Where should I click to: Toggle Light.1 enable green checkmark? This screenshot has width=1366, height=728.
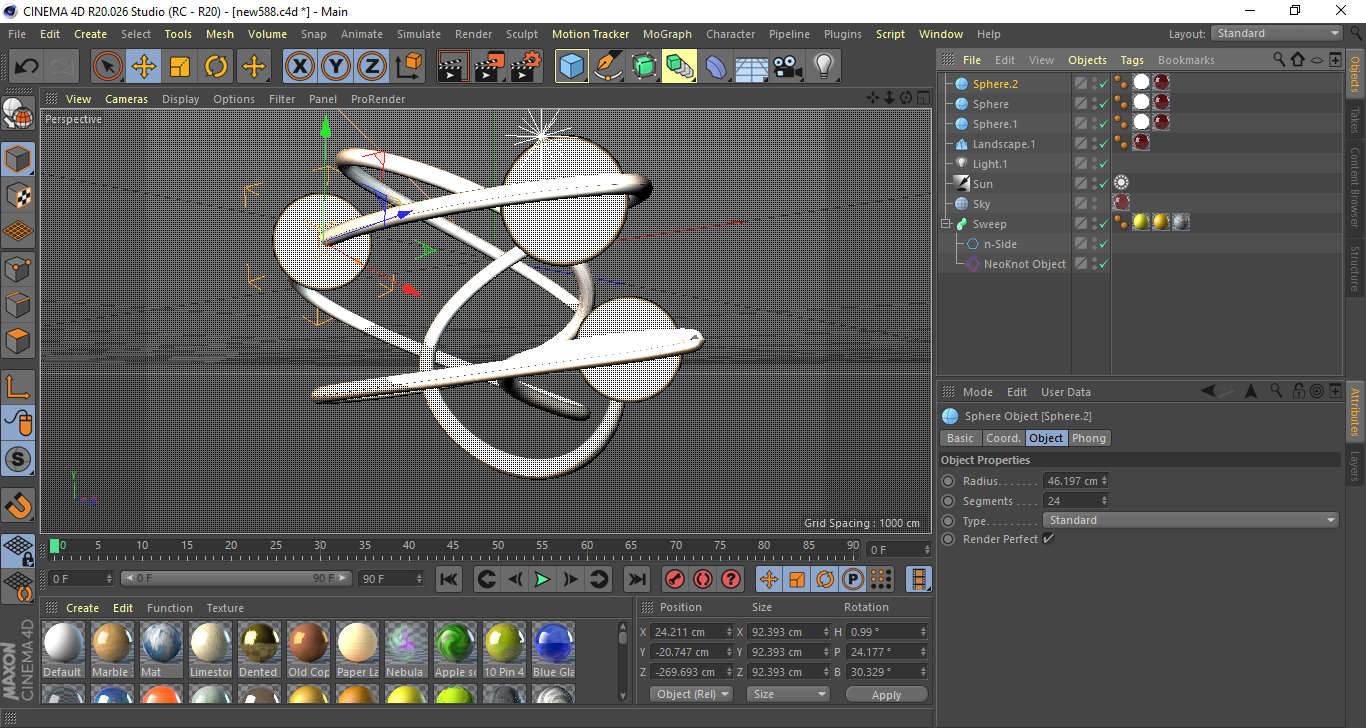1103,164
